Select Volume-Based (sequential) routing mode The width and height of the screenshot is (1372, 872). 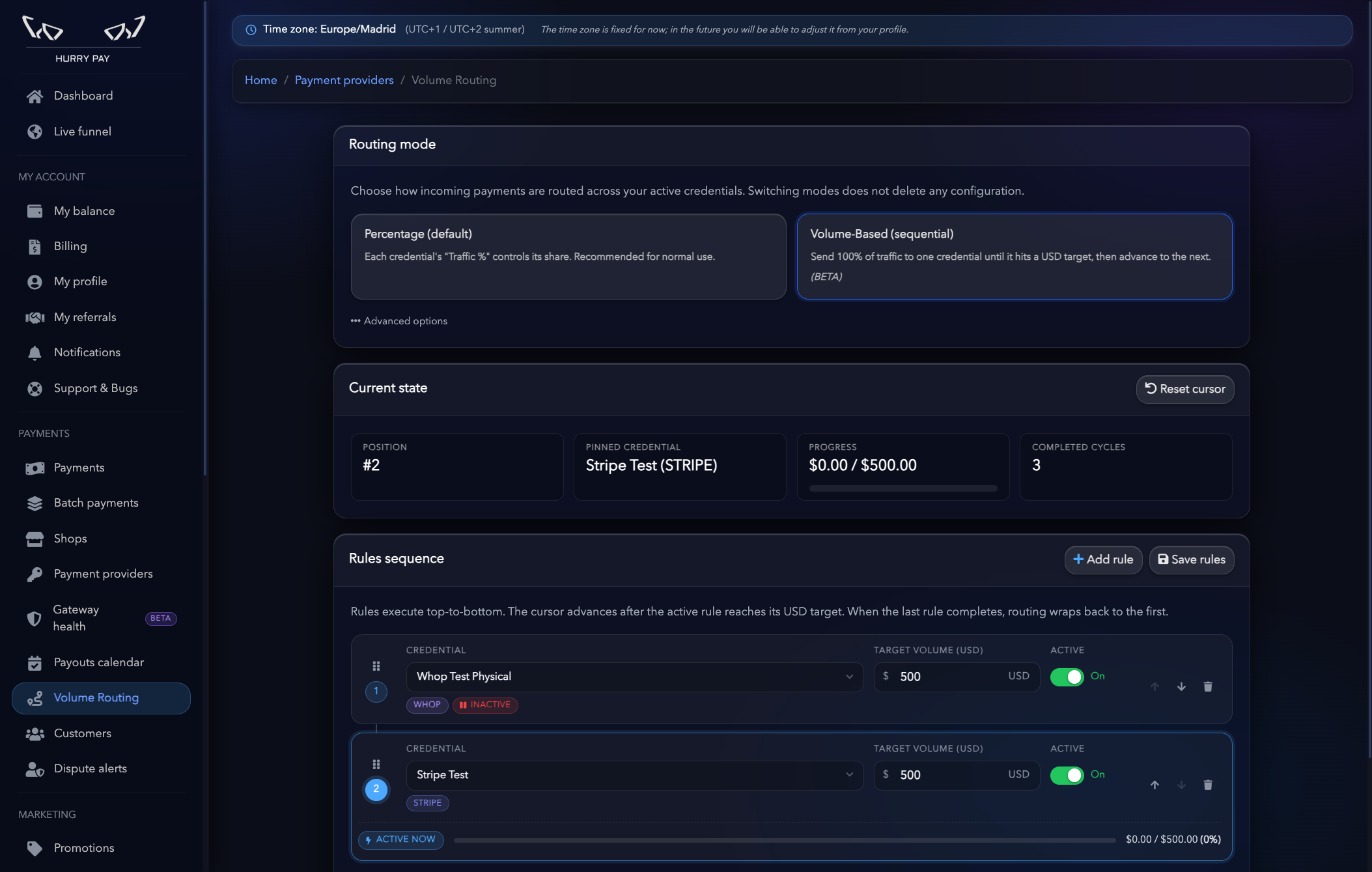[x=1015, y=256]
